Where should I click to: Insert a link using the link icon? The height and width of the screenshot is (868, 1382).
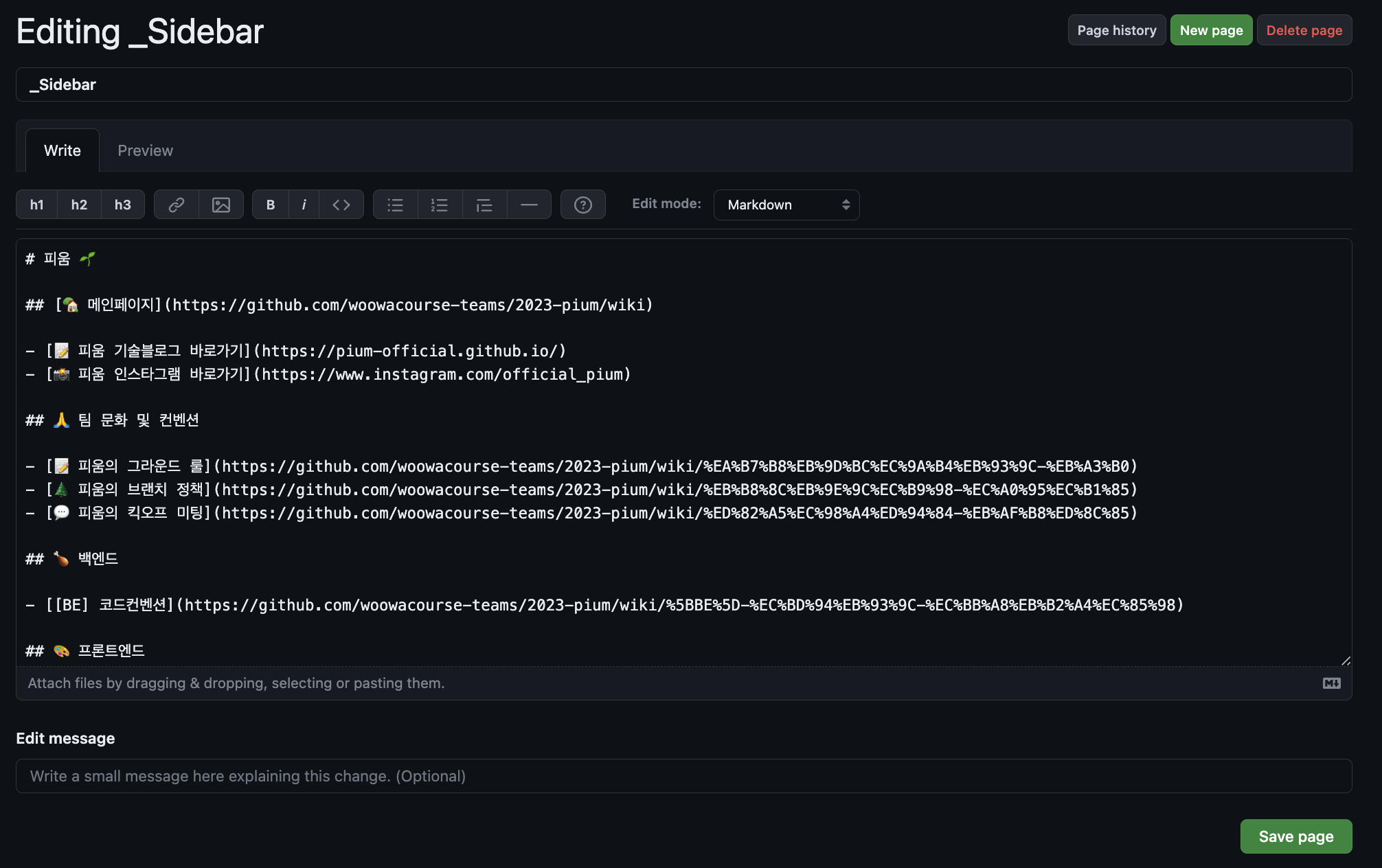pyautogui.click(x=177, y=205)
